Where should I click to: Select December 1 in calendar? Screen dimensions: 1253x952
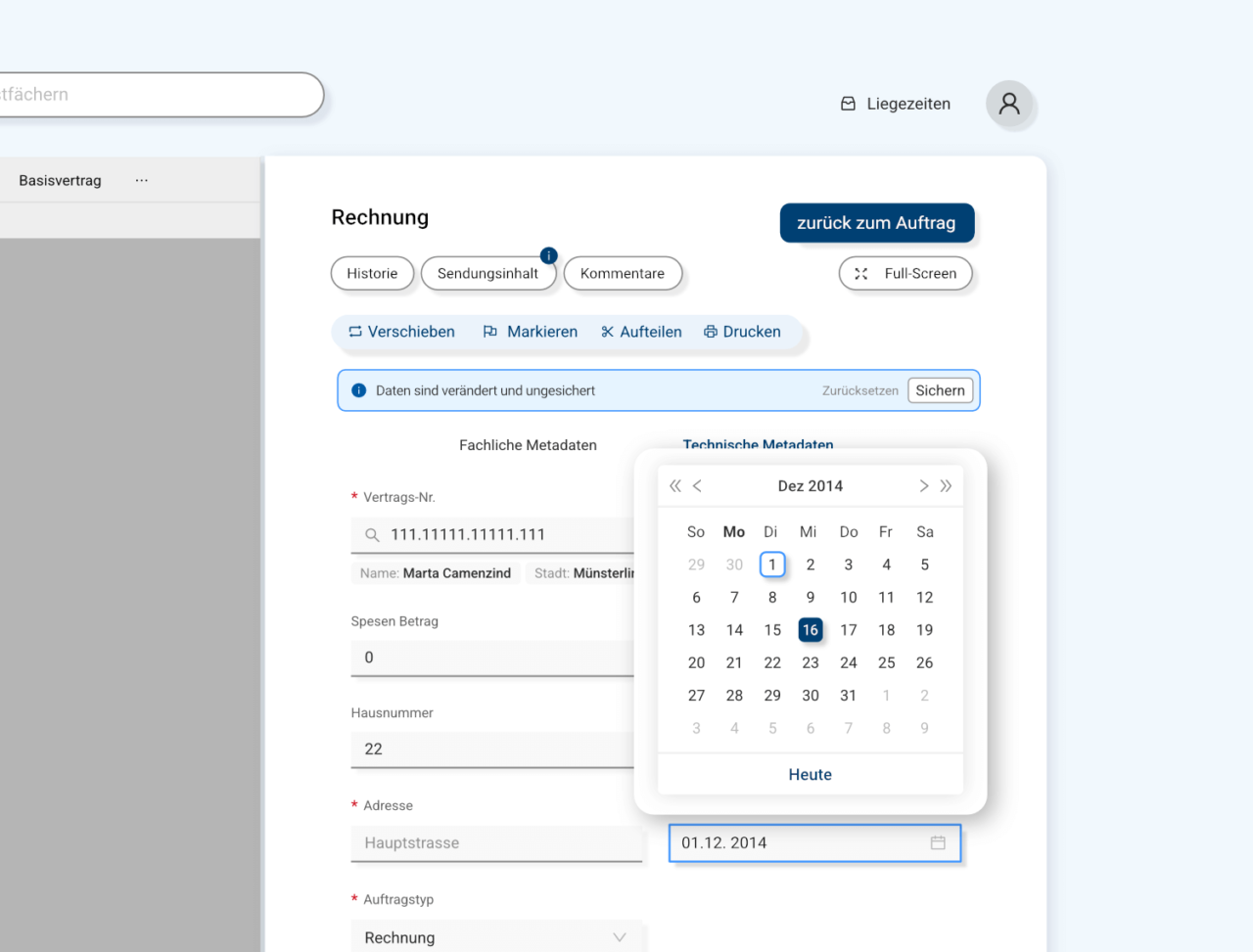coord(772,565)
